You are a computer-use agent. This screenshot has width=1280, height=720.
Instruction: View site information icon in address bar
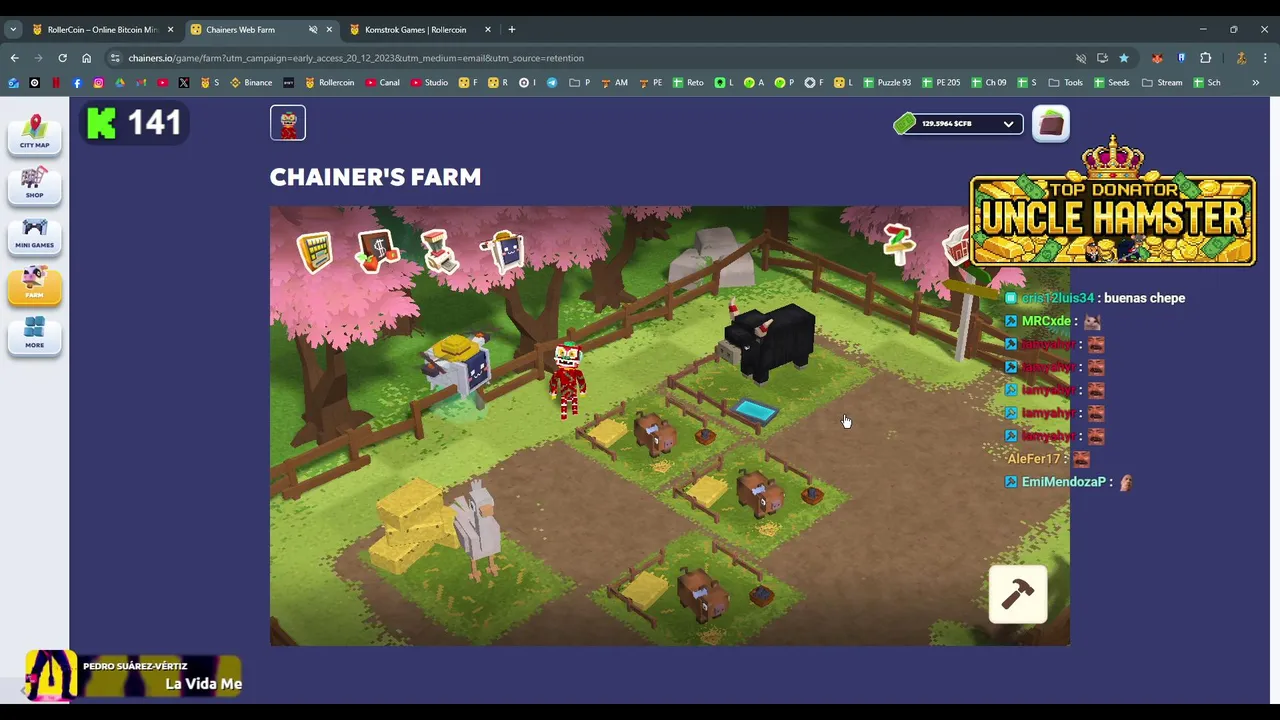[115, 58]
